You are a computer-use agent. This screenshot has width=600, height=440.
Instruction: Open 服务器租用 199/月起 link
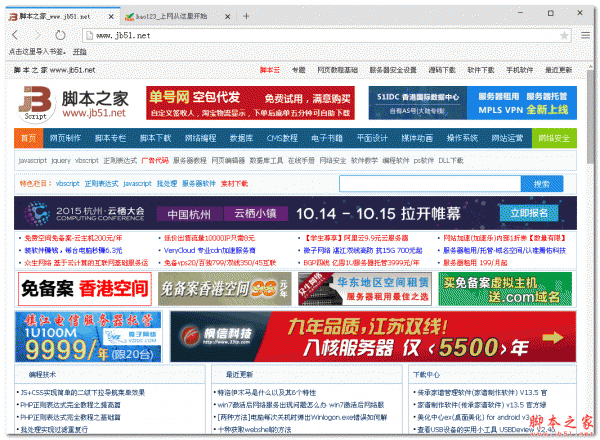click(475, 262)
